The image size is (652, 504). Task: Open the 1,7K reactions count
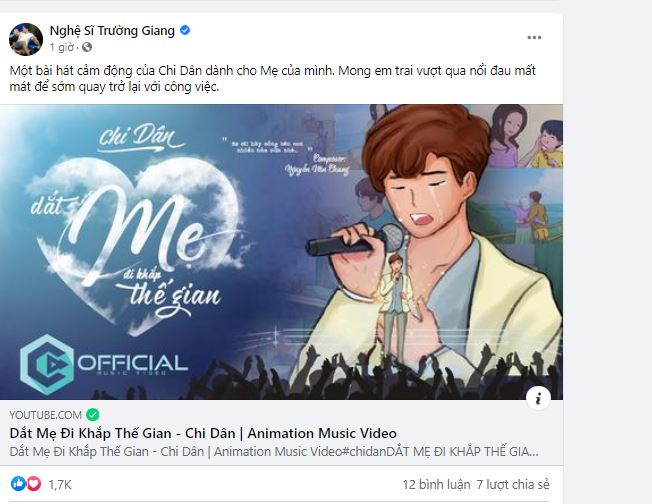(x=58, y=484)
